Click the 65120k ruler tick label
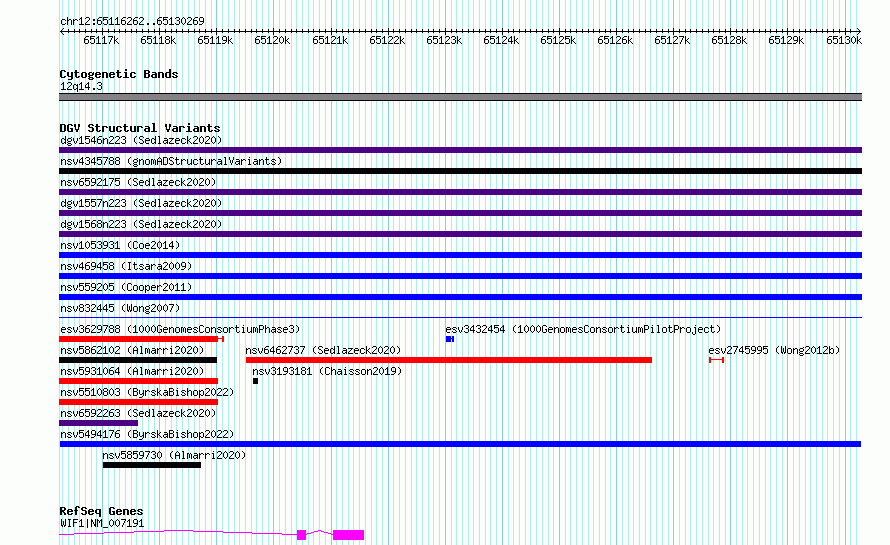 coord(272,40)
